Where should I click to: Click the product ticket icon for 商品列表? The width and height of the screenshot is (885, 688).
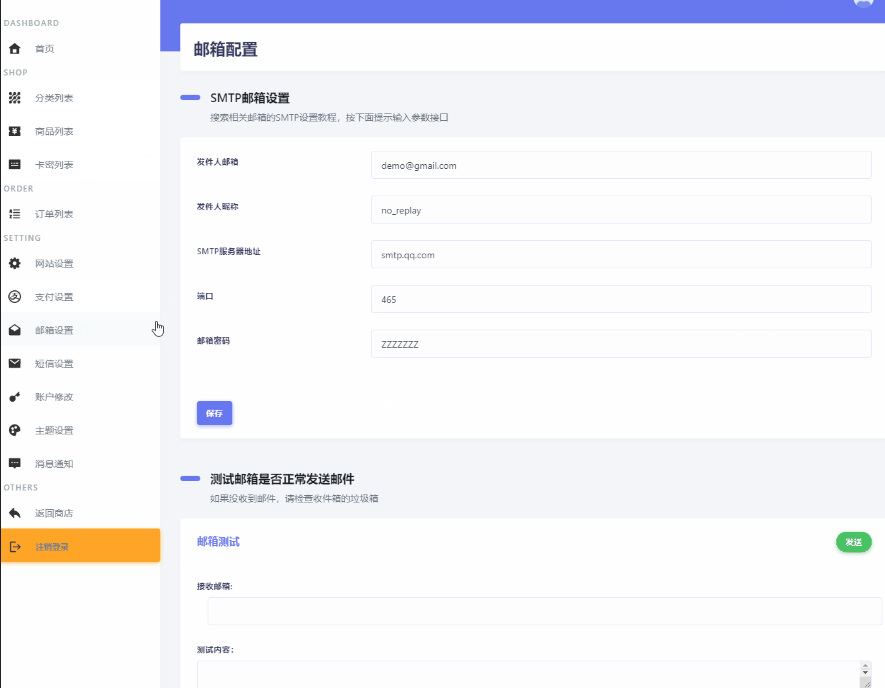pos(15,131)
